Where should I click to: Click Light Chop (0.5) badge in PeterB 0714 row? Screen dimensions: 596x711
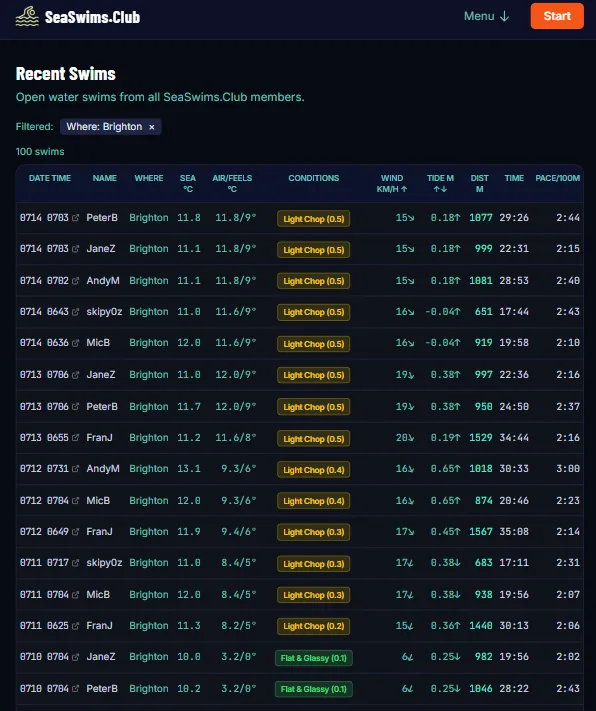[313, 219]
